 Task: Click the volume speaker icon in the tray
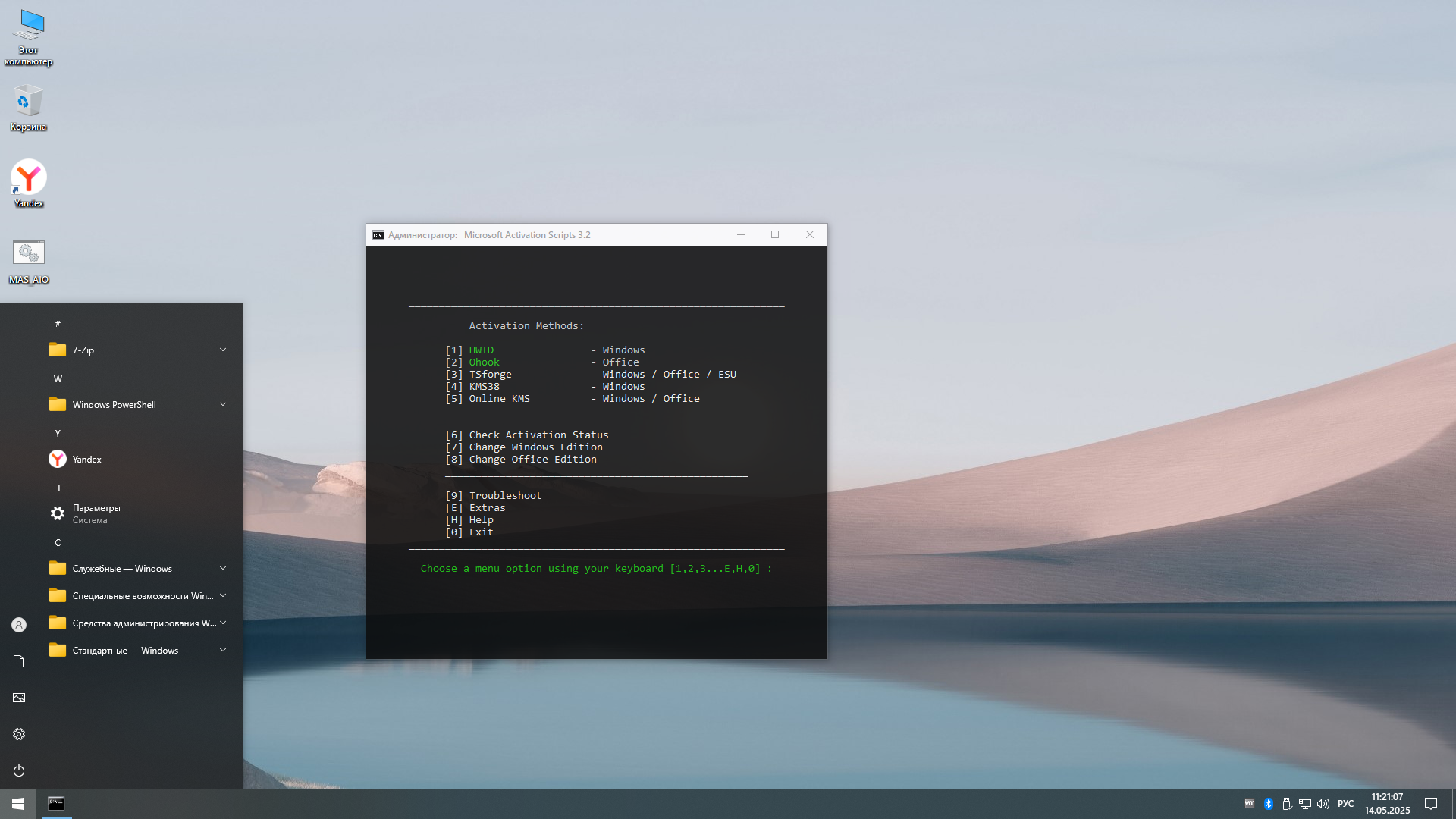1323,803
